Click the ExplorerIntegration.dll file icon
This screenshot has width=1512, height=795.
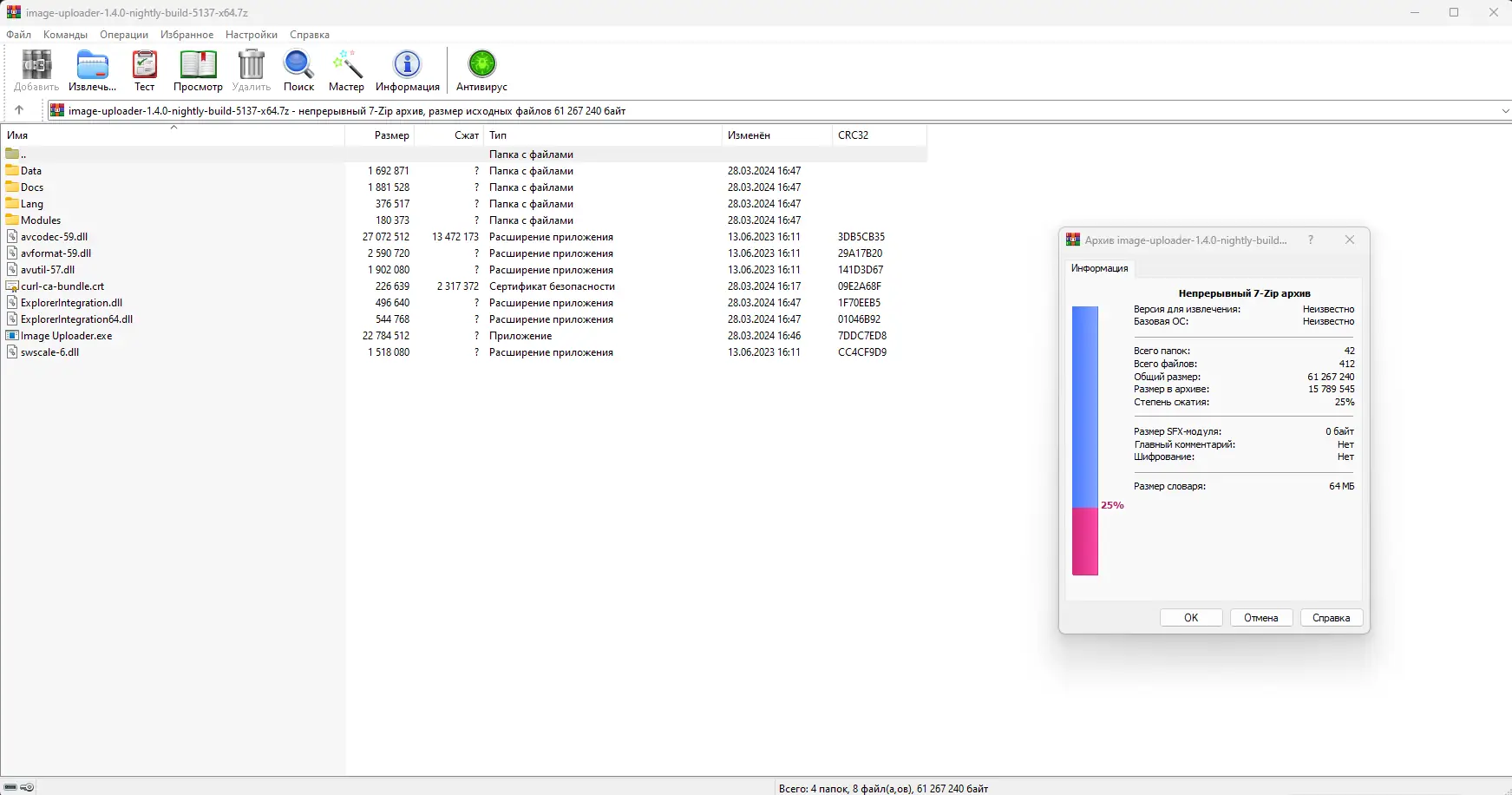[x=12, y=302]
